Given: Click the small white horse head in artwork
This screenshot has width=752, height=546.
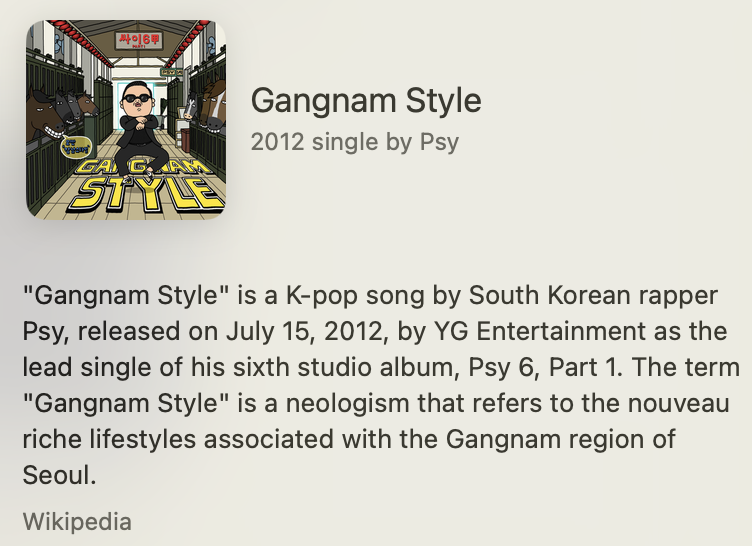Looking at the screenshot, I should [x=190, y=106].
